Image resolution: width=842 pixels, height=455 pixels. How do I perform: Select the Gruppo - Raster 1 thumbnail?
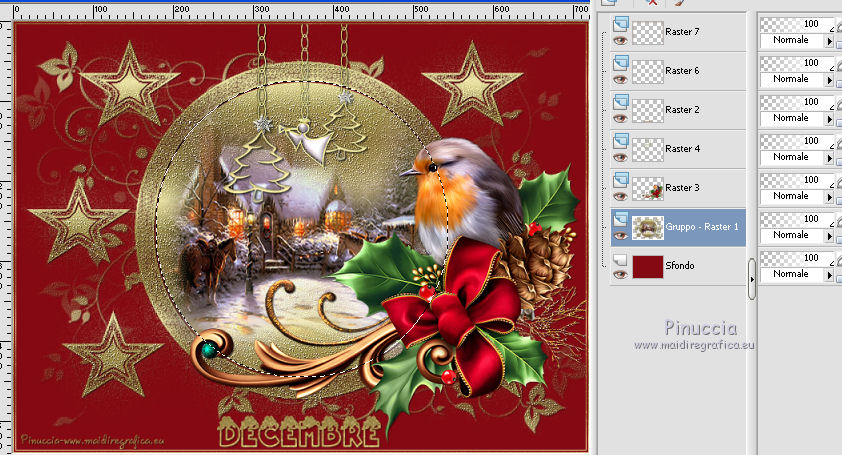(648, 227)
